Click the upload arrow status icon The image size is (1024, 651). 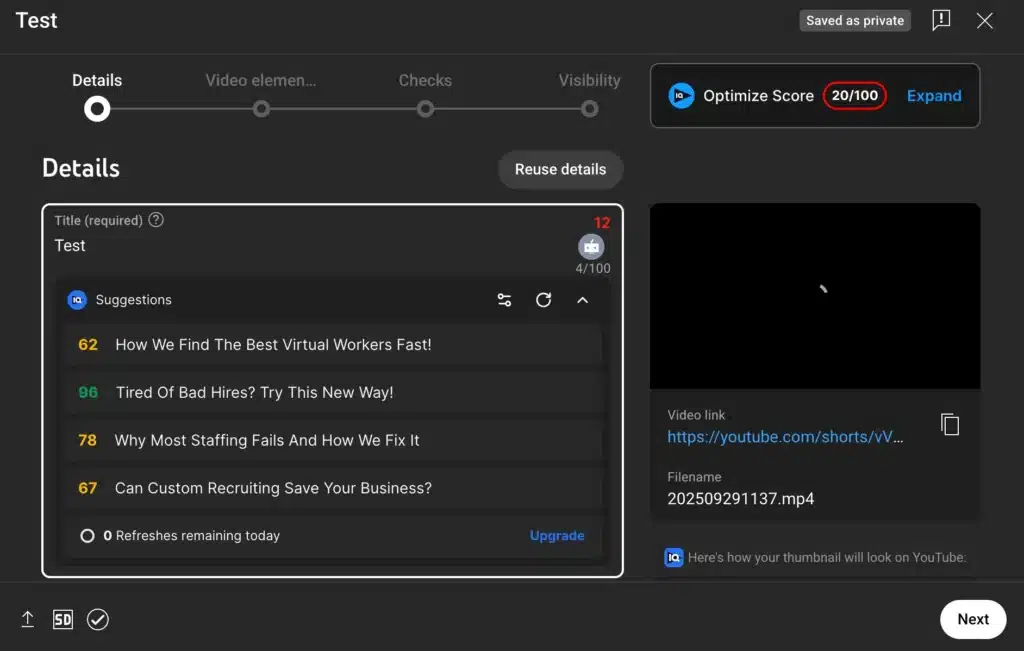(28, 619)
